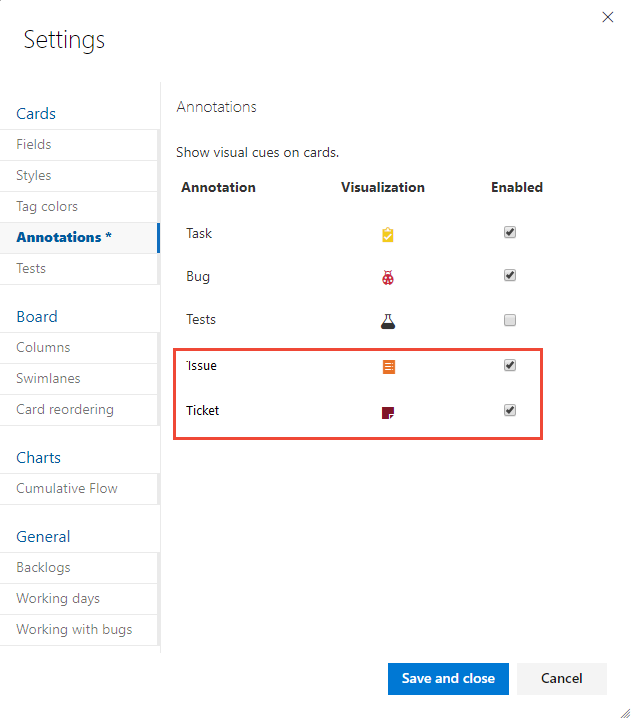Uncheck the Bug annotation checkbox
This screenshot has width=632, height=720.
510,275
